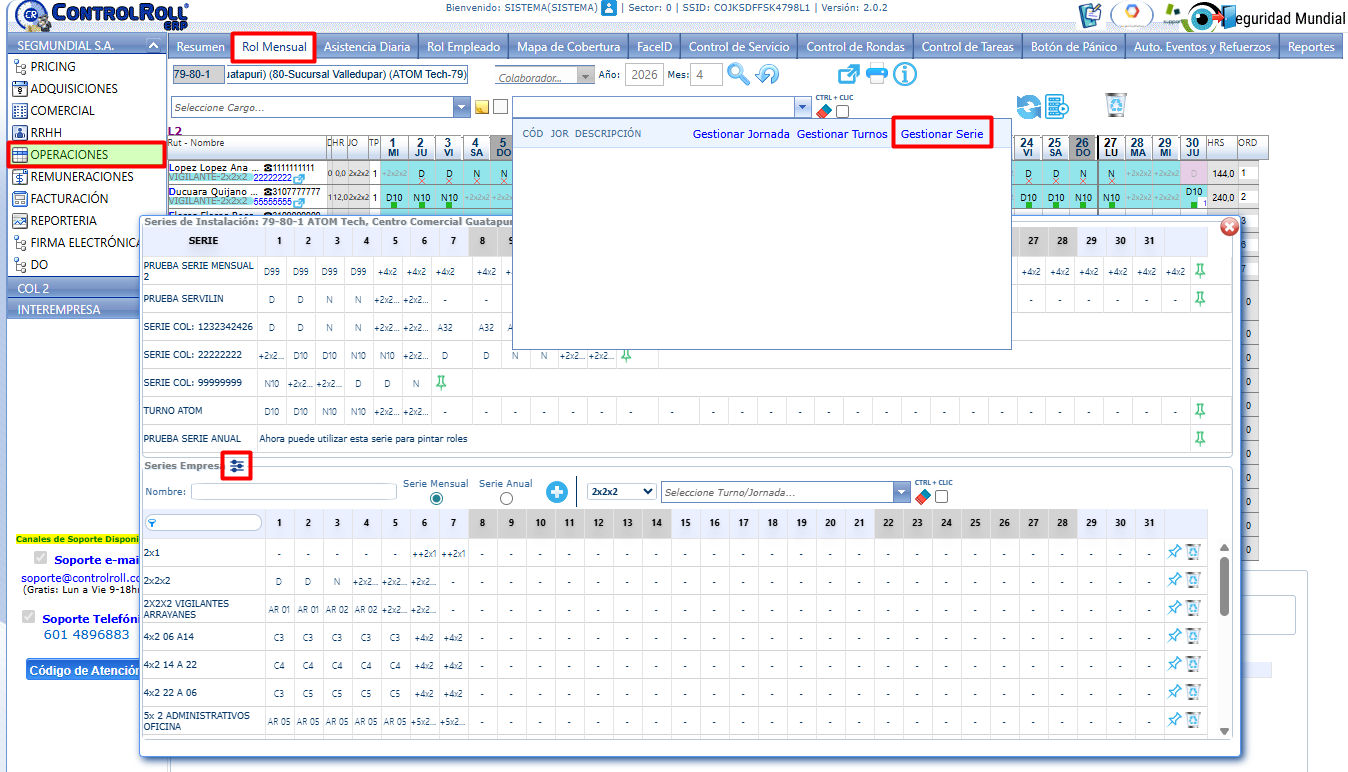The height and width of the screenshot is (772, 1348).
Task: Pin the 2x2x2 series row
Action: tap(1175, 580)
